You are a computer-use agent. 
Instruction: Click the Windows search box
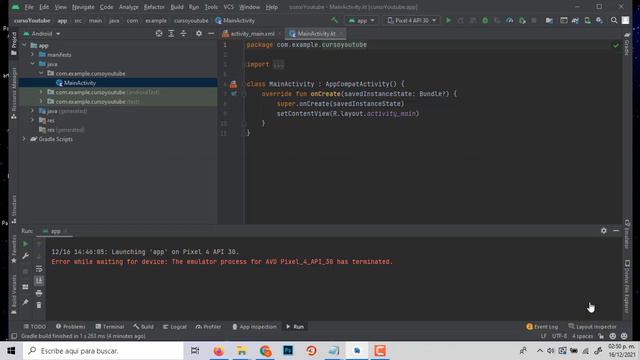click(x=103, y=351)
